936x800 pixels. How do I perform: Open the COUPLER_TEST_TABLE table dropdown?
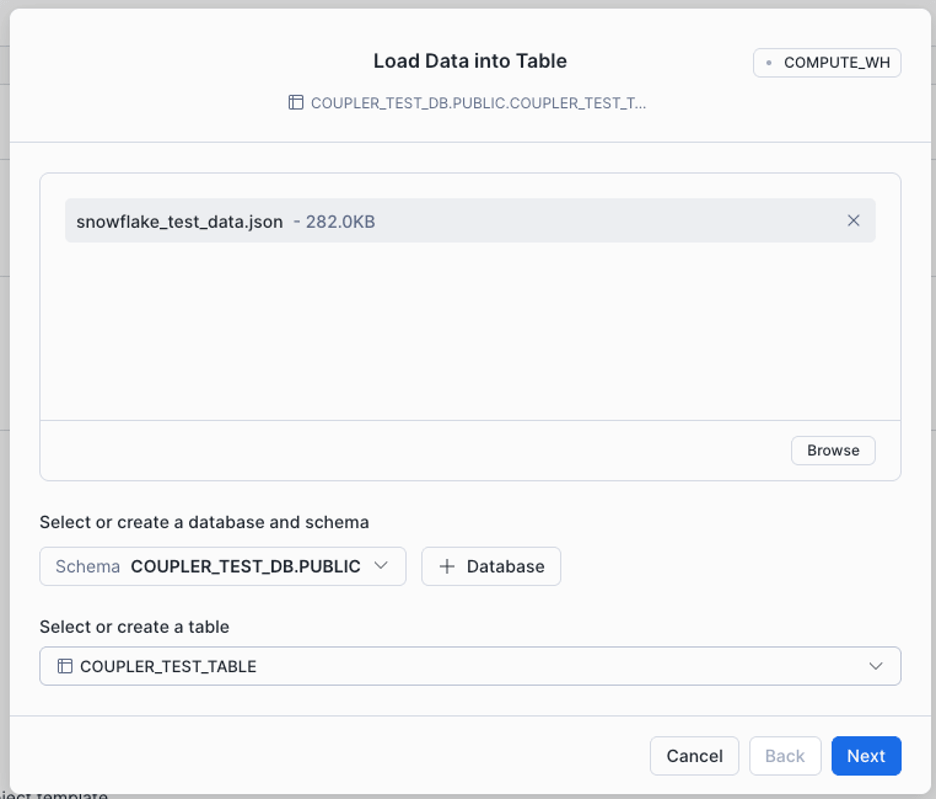(470, 666)
